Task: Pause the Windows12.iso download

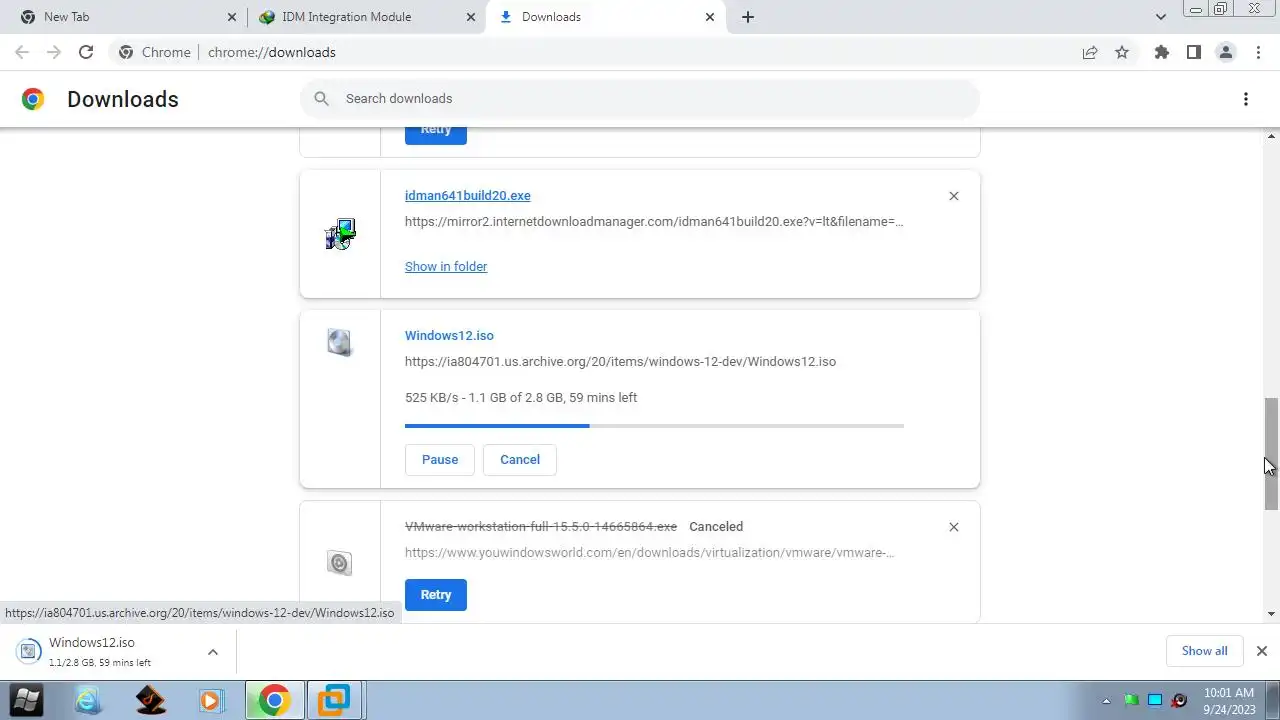Action: tap(440, 460)
